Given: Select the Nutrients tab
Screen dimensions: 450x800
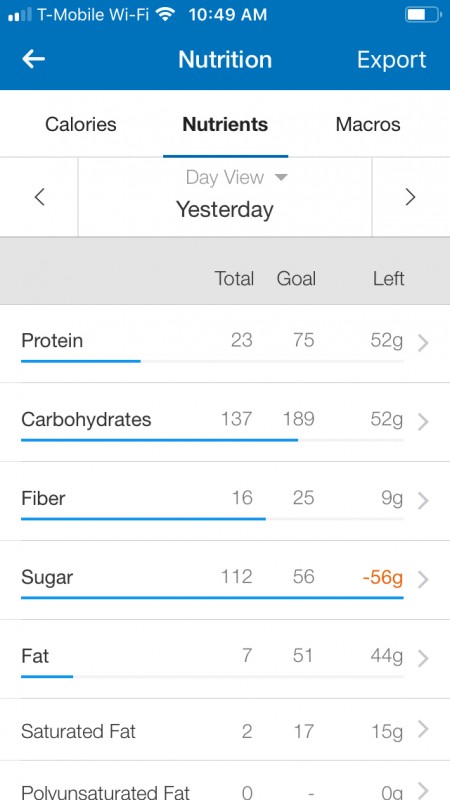Looking at the screenshot, I should [225, 124].
